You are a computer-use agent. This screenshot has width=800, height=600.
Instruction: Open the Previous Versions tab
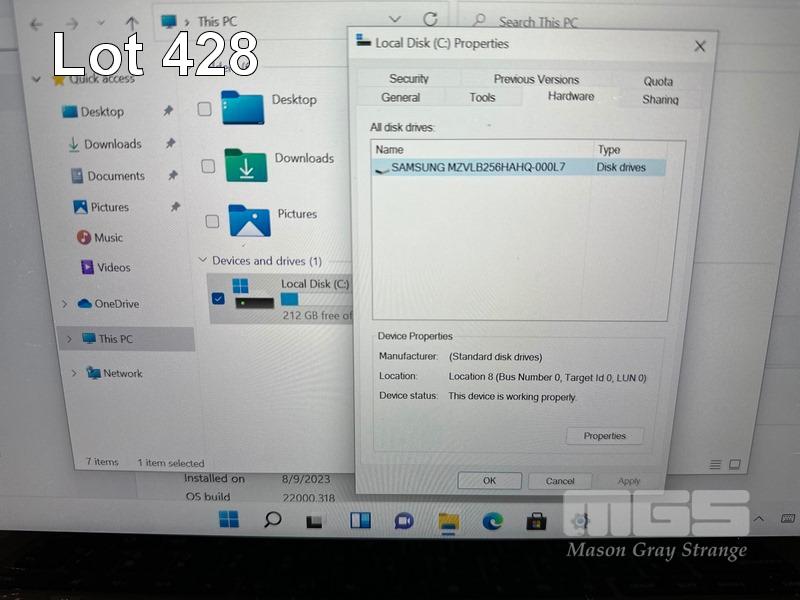pyautogui.click(x=536, y=79)
